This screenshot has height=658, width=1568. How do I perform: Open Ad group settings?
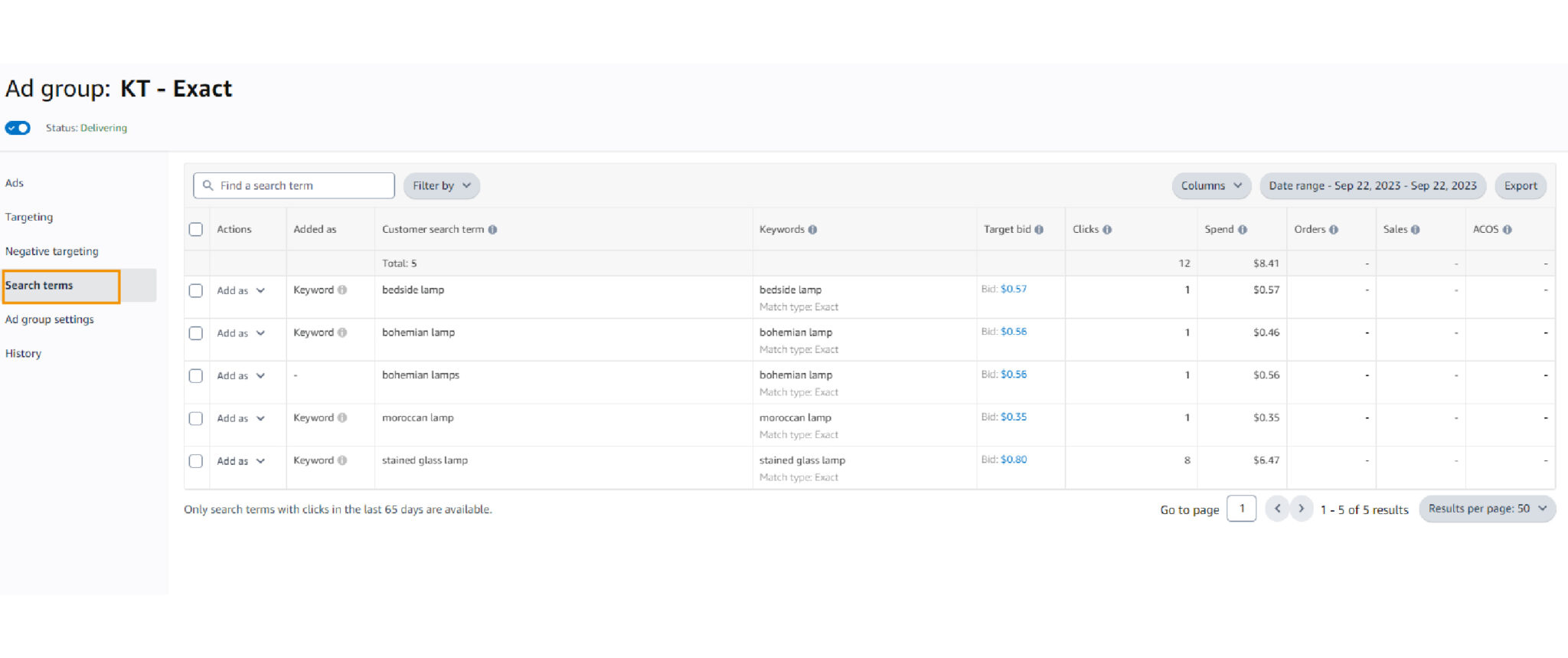[50, 319]
